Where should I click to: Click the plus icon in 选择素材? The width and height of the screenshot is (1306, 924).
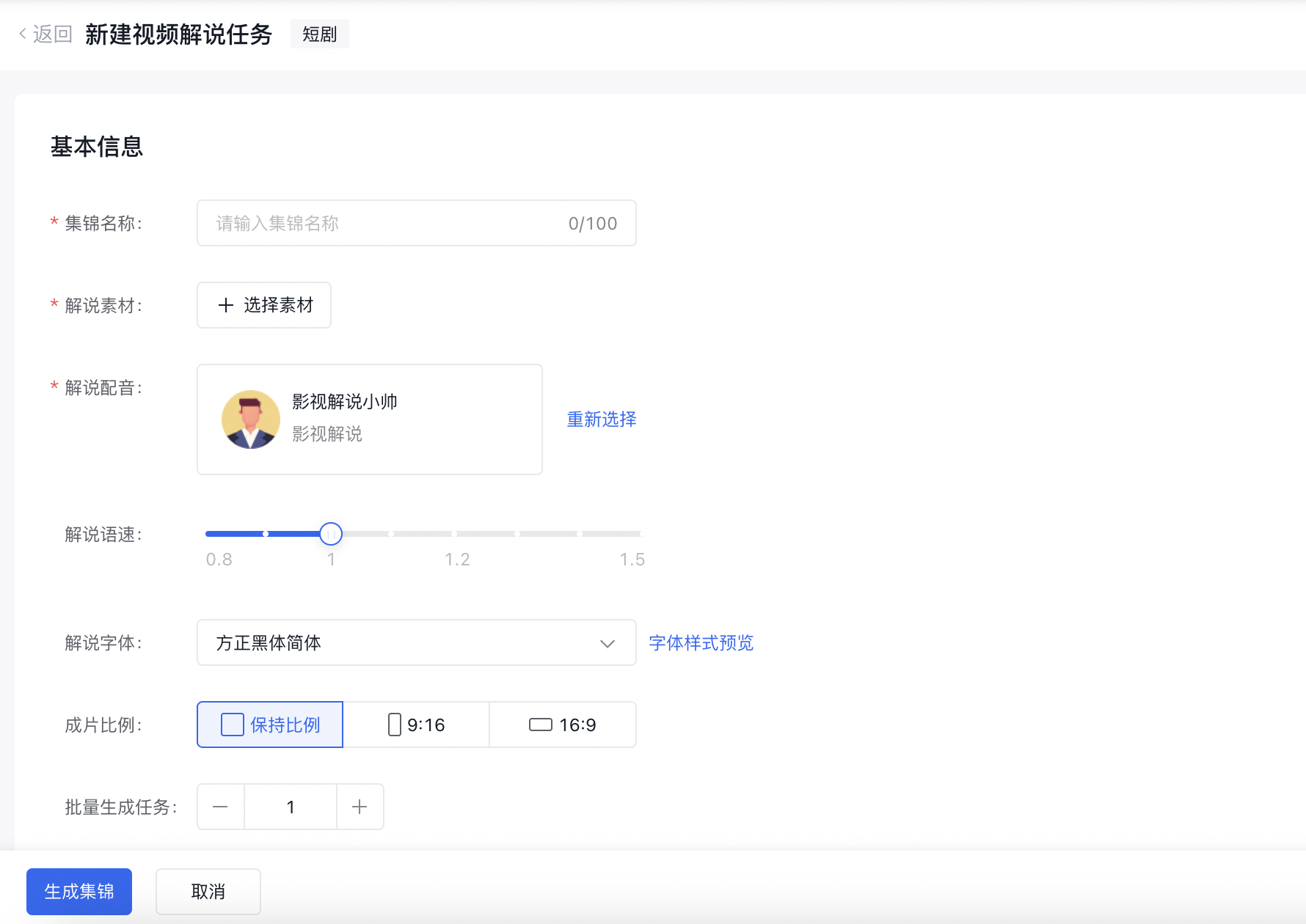226,305
